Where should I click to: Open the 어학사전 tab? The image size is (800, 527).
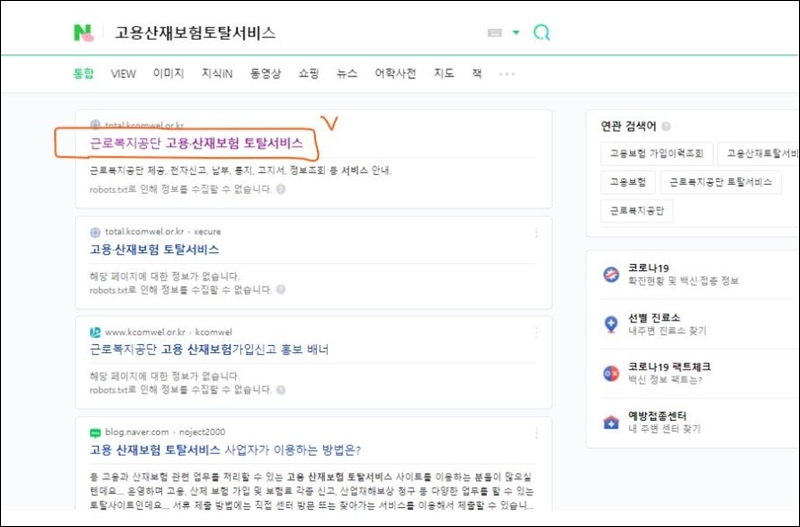click(395, 73)
